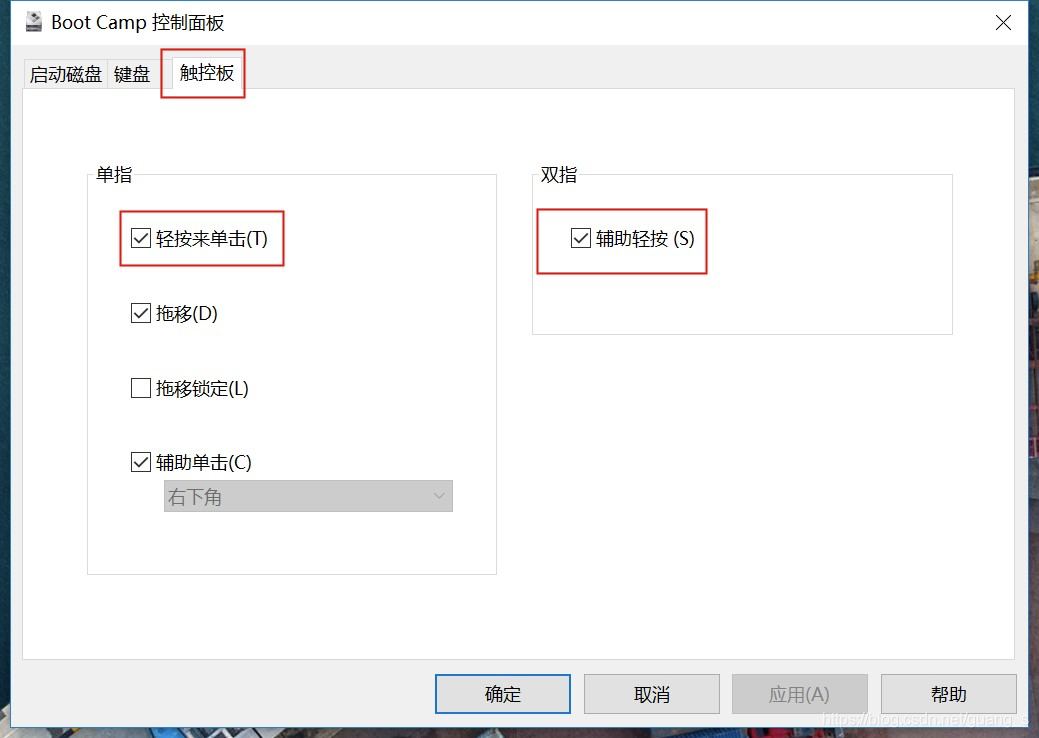Click the 单指 group label
This screenshot has width=1039, height=738.
(x=114, y=175)
